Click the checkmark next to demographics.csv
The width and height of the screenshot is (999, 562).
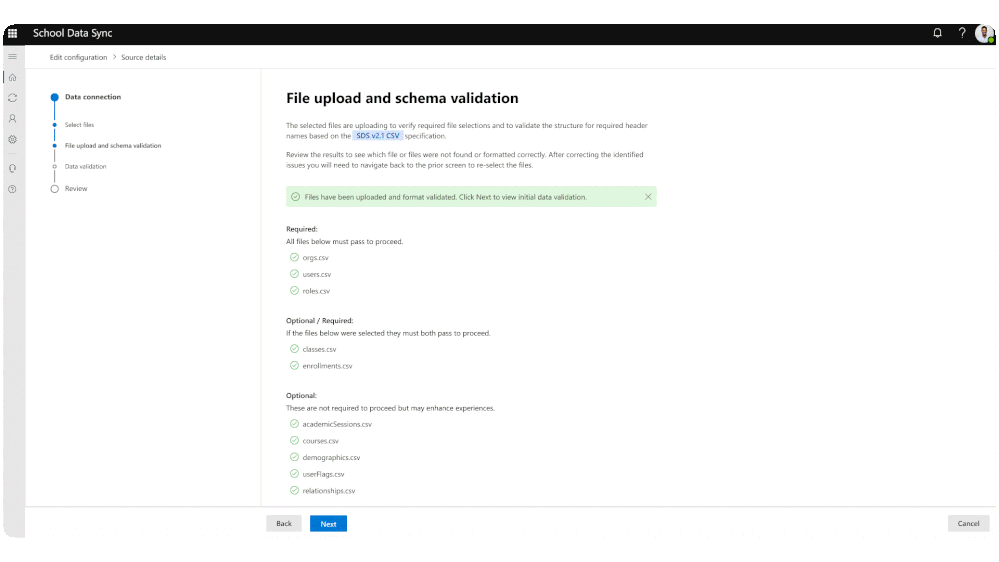pyautogui.click(x=294, y=457)
